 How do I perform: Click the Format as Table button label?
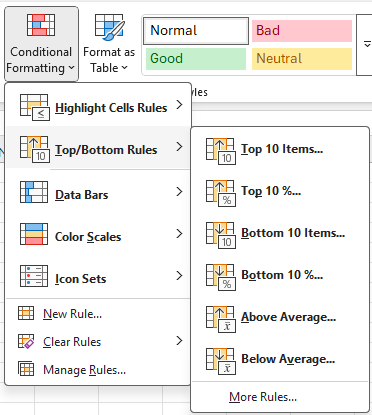(x=109, y=60)
